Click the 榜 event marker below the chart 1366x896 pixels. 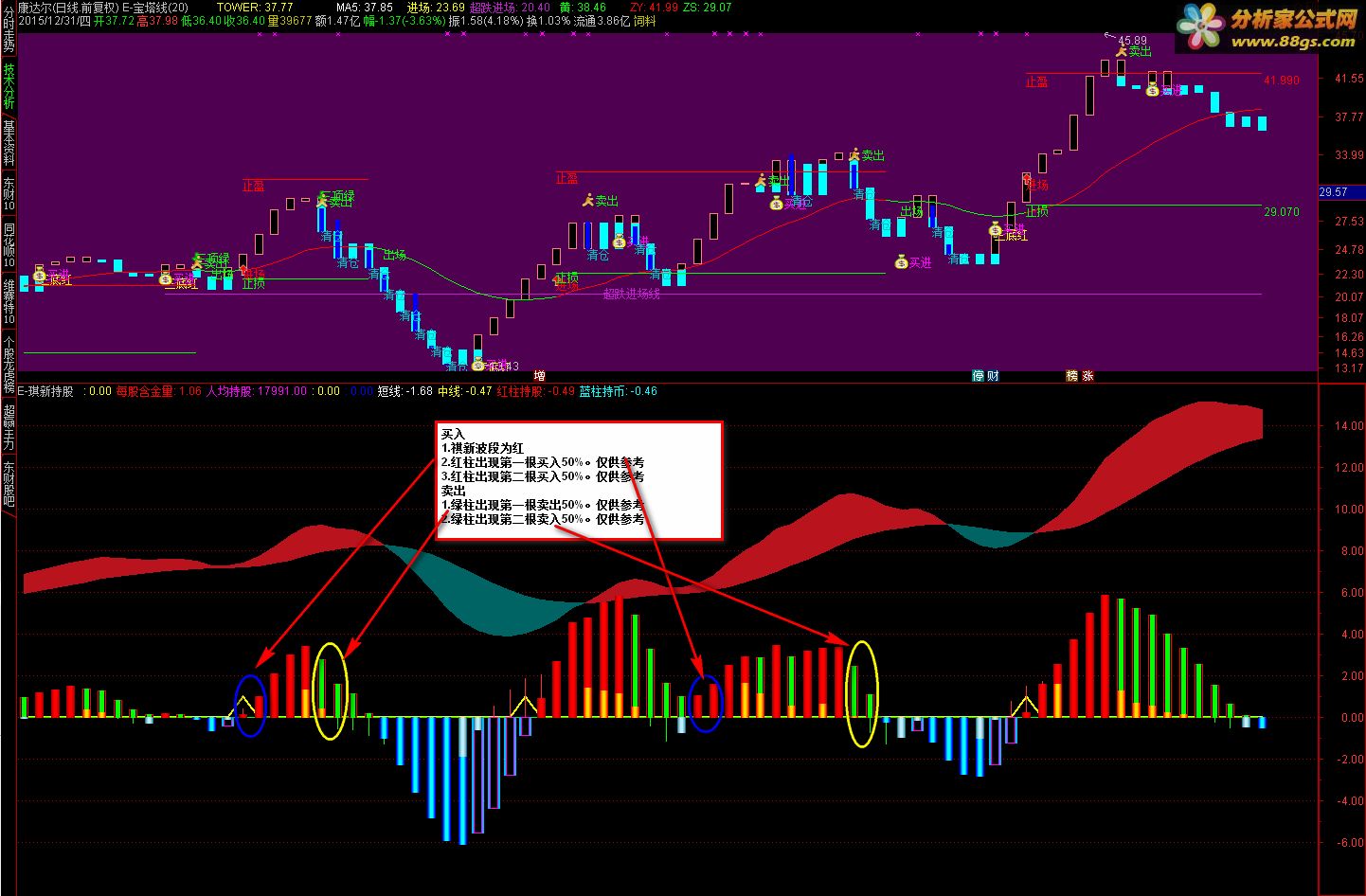(1072, 376)
